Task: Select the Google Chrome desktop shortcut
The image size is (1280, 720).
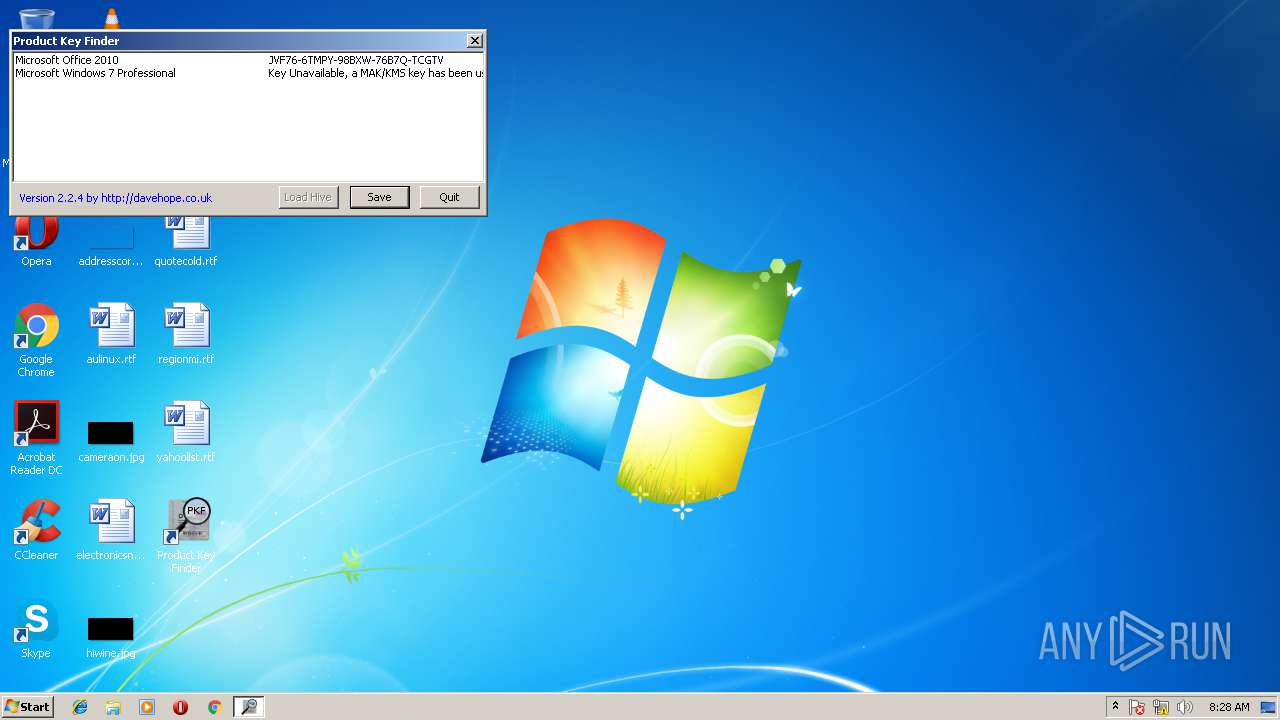Action: pyautogui.click(x=36, y=340)
